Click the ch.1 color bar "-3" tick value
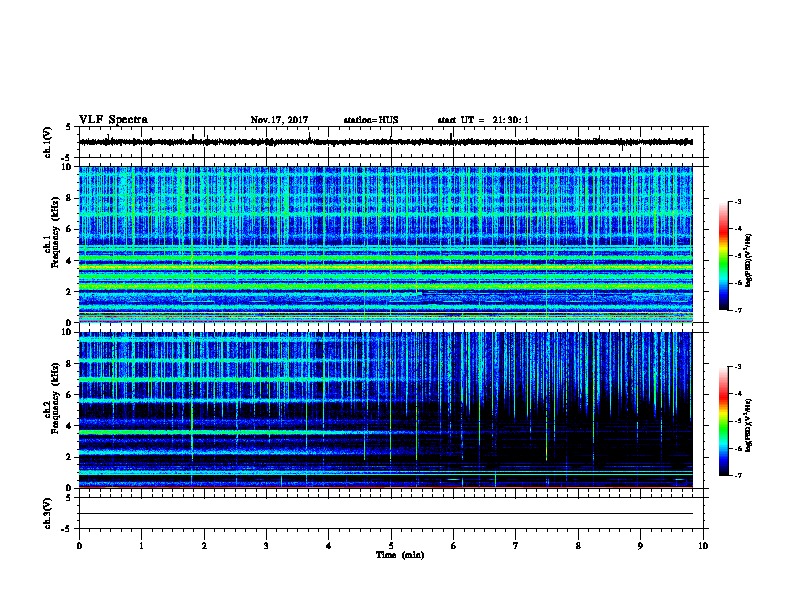The width and height of the screenshot is (792, 612). [738, 201]
